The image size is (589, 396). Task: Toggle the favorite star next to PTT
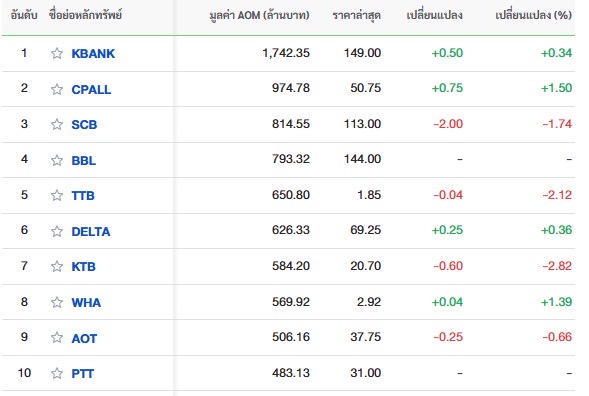(57, 373)
